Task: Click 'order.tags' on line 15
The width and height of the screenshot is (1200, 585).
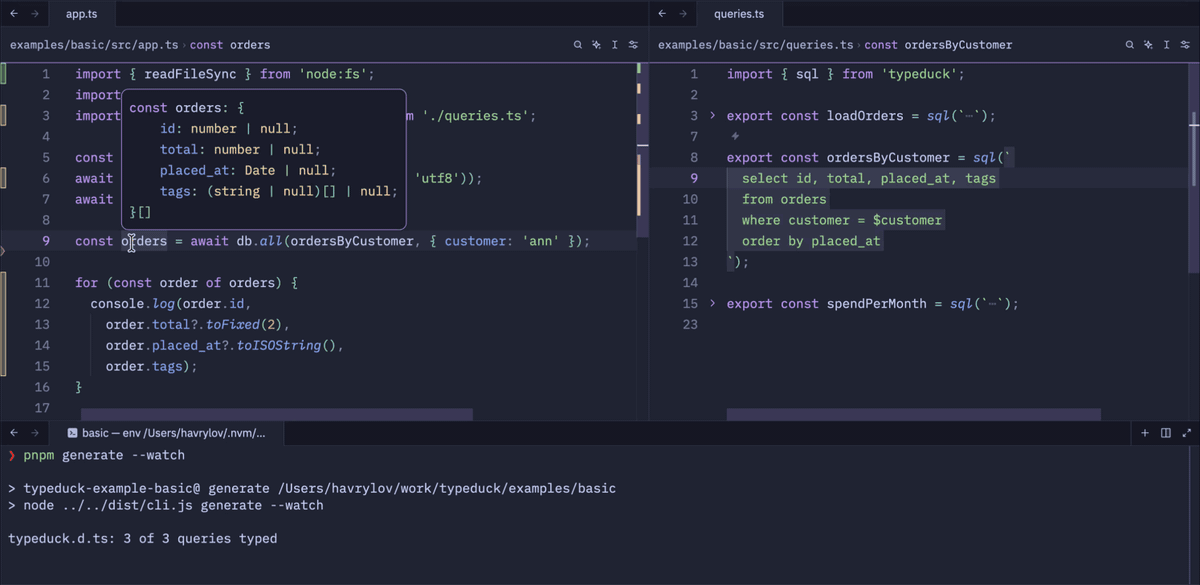Action: (144, 367)
